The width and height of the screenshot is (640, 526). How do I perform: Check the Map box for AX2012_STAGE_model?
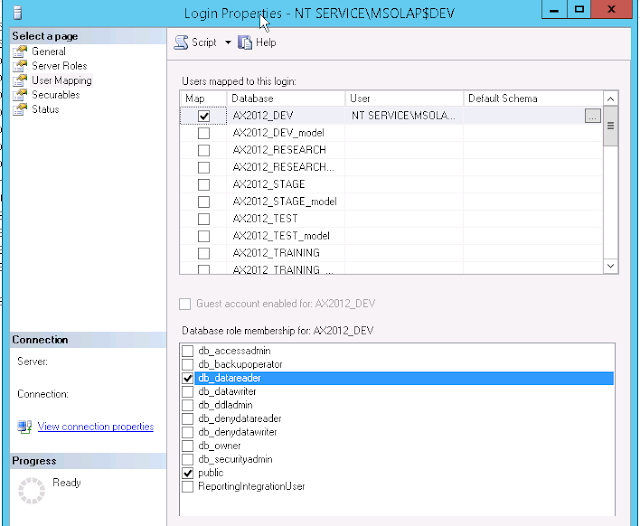(204, 202)
